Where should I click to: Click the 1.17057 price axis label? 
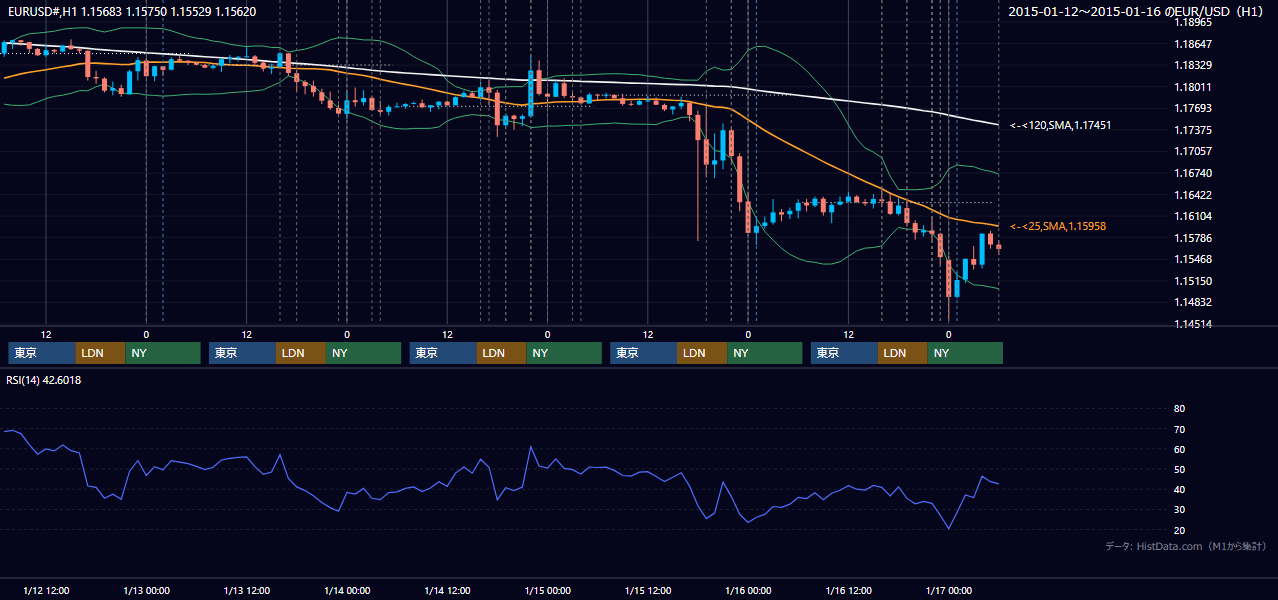(x=1192, y=151)
